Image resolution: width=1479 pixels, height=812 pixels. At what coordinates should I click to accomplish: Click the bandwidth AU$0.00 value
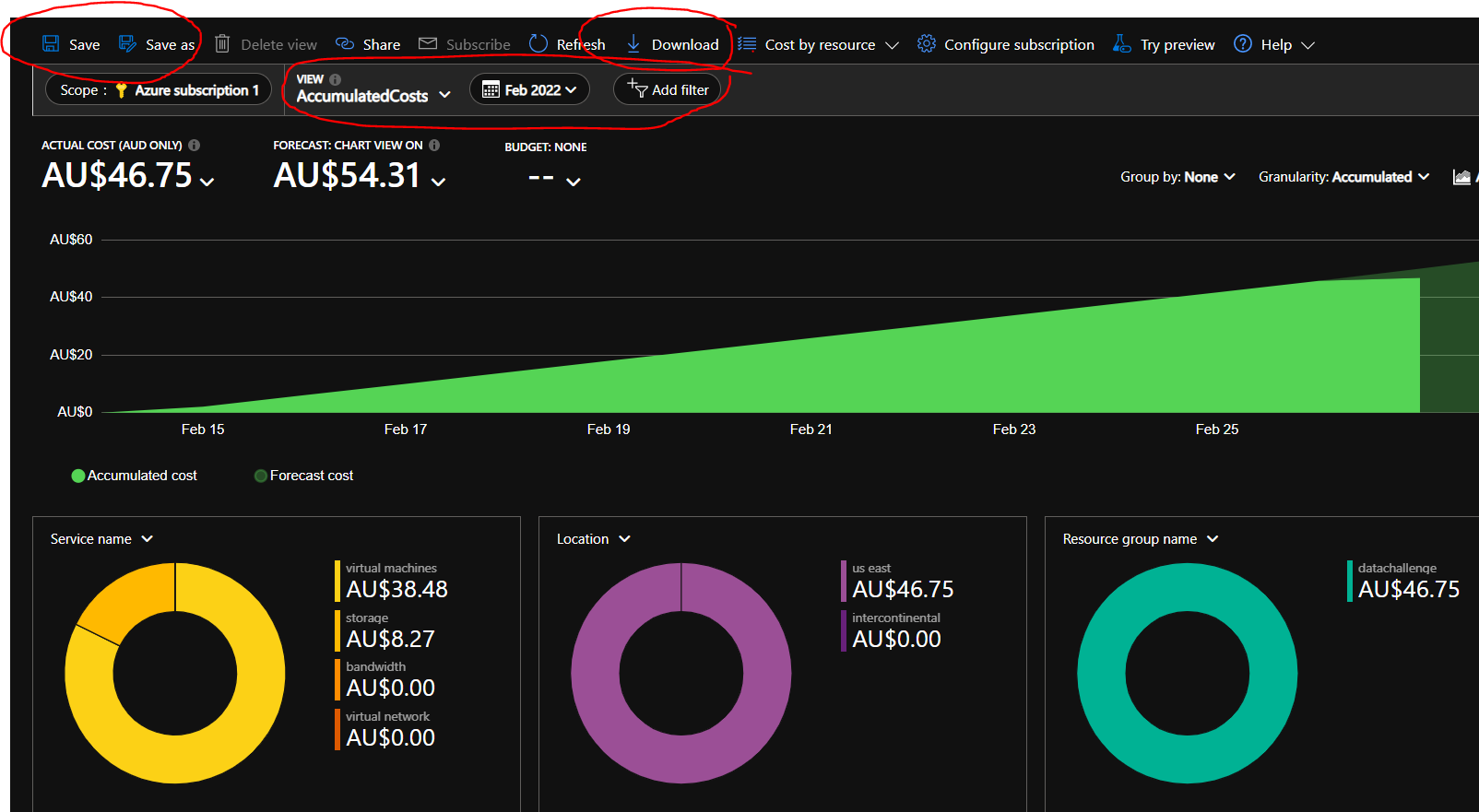[x=390, y=688]
